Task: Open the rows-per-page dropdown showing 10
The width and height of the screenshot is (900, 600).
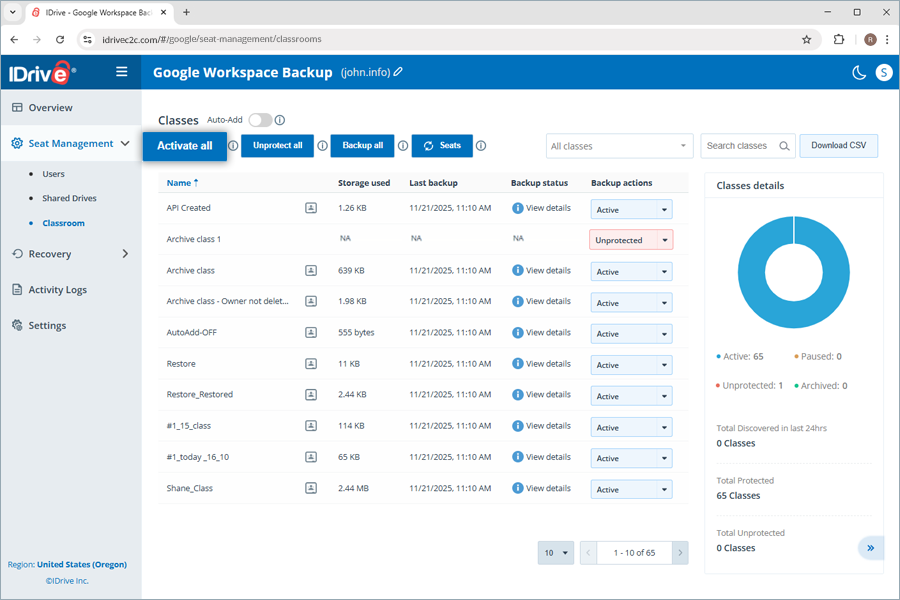Action: point(556,552)
